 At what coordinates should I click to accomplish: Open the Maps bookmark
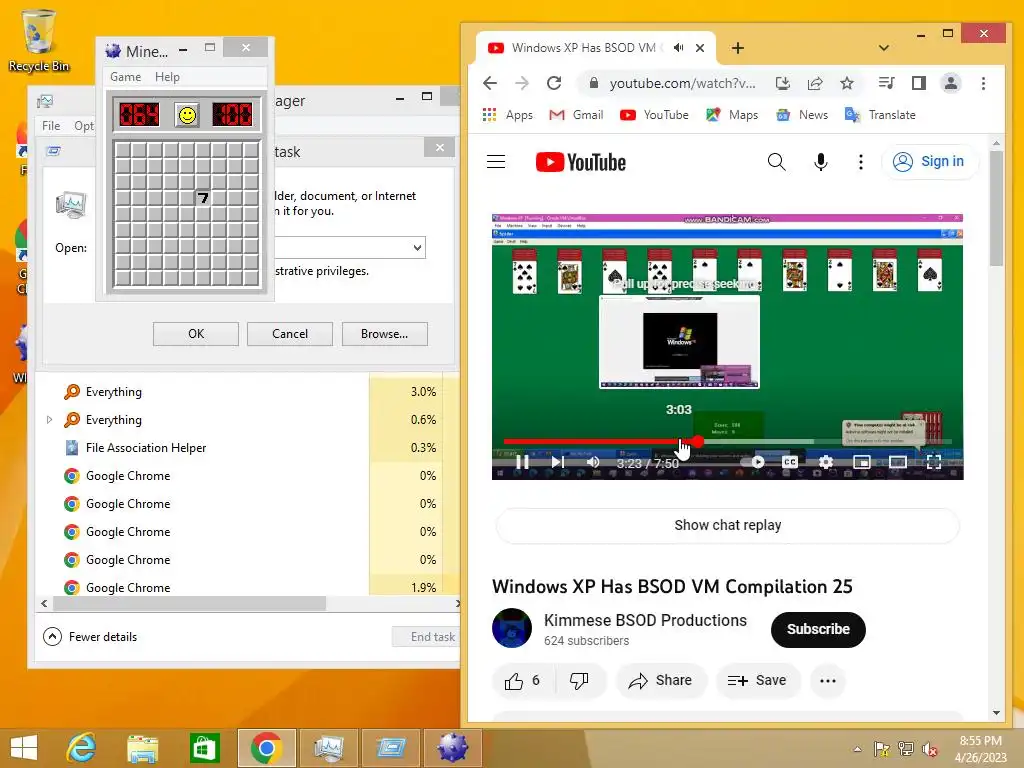click(x=732, y=115)
